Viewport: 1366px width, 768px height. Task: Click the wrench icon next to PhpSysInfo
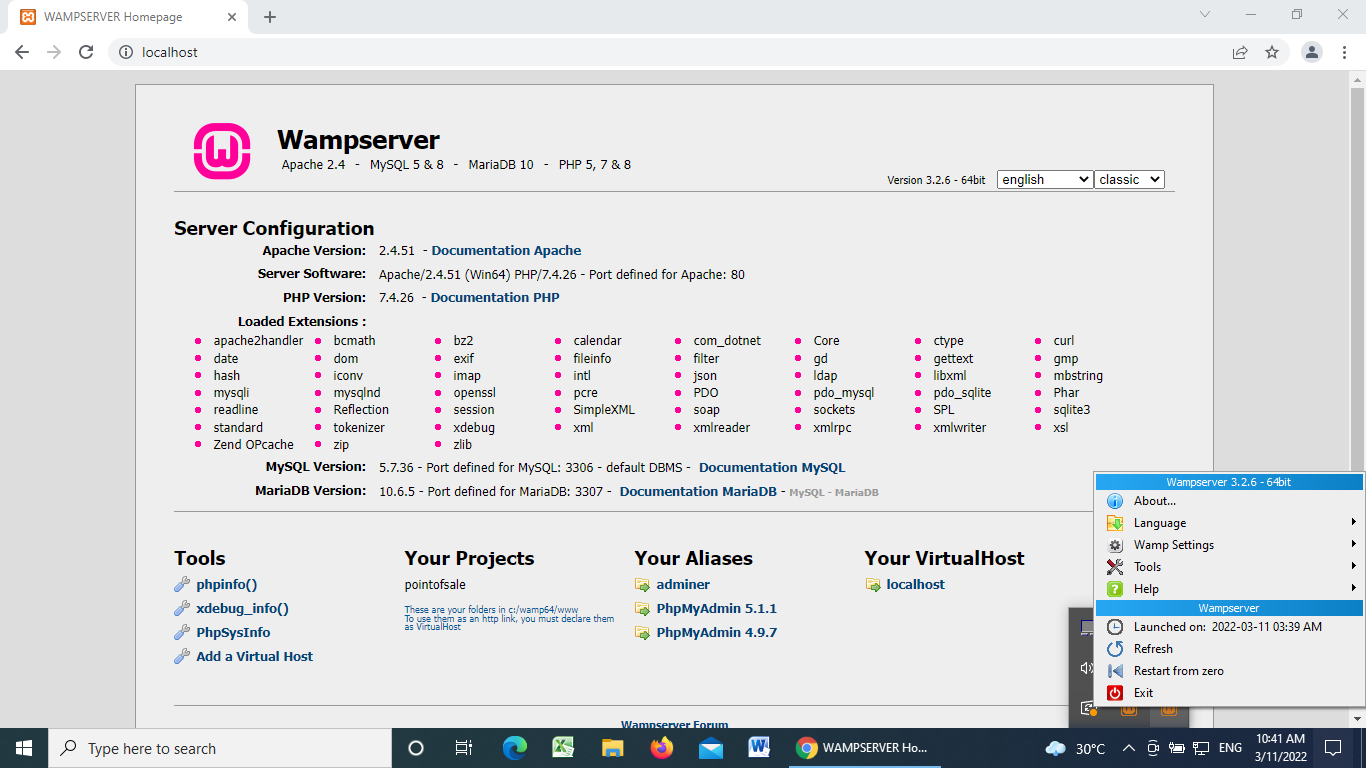tap(182, 633)
